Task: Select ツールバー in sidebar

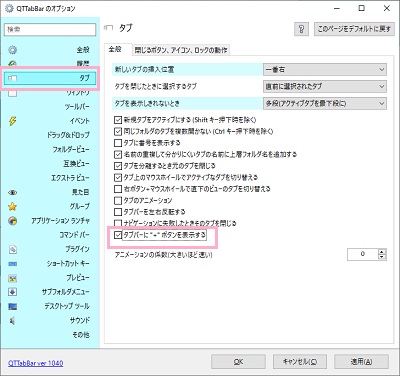Action: 77,107
